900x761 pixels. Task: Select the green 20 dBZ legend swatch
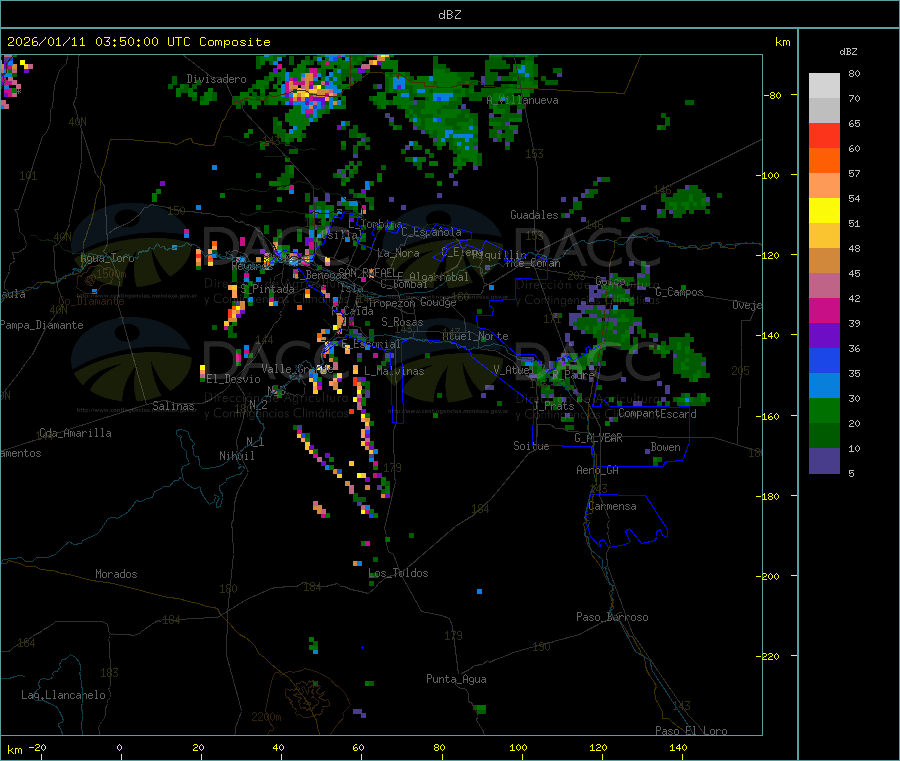coord(824,410)
